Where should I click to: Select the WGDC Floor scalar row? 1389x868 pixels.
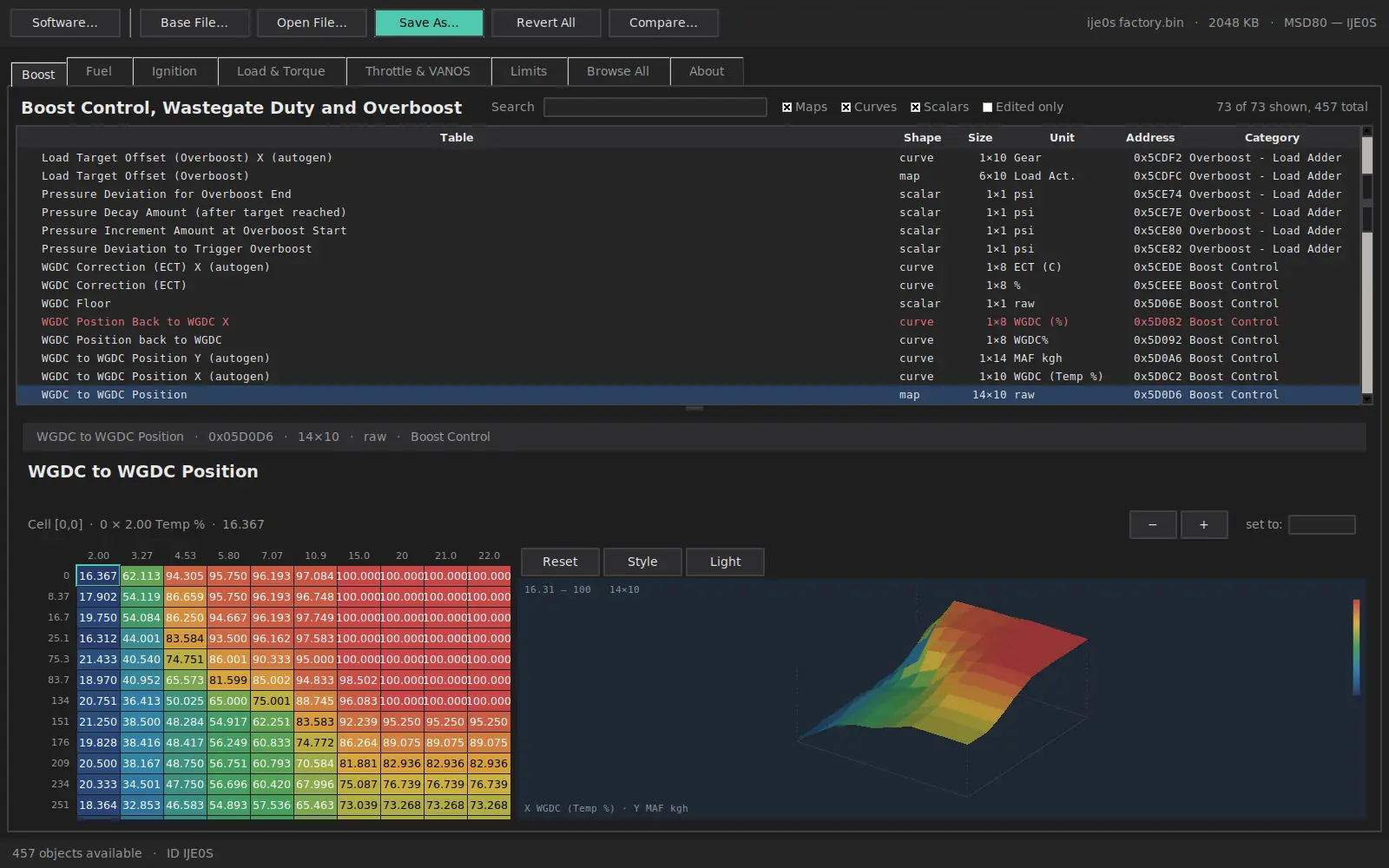pyautogui.click(x=688, y=304)
